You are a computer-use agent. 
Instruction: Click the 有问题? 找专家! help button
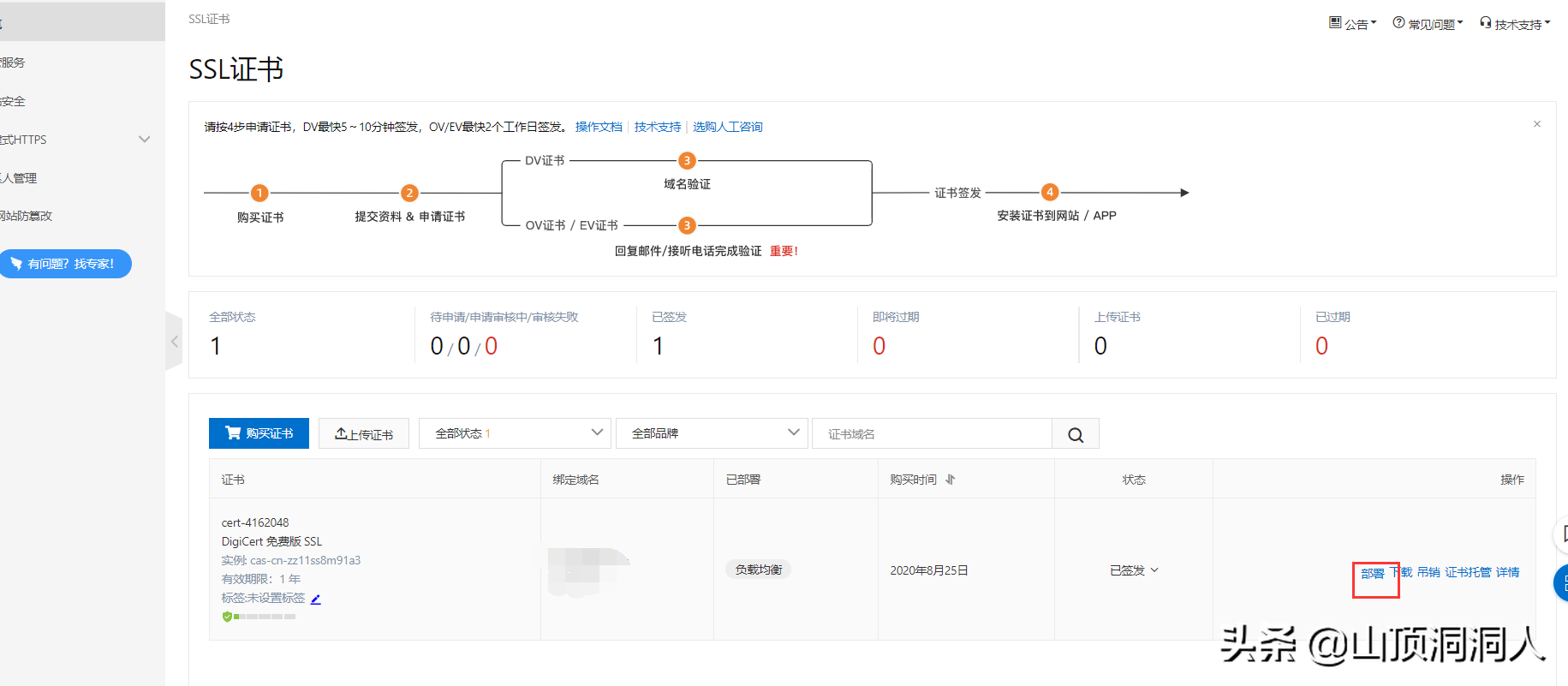[x=65, y=264]
